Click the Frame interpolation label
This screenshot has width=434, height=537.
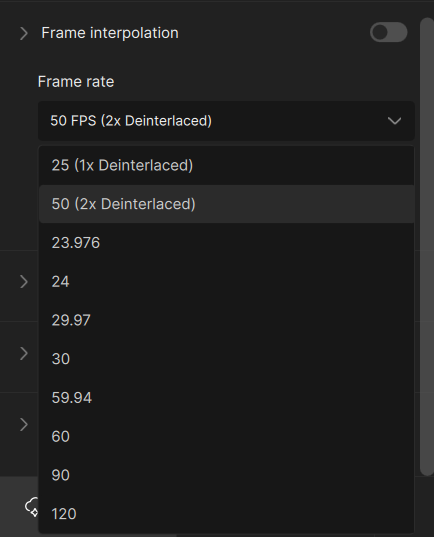pos(110,33)
